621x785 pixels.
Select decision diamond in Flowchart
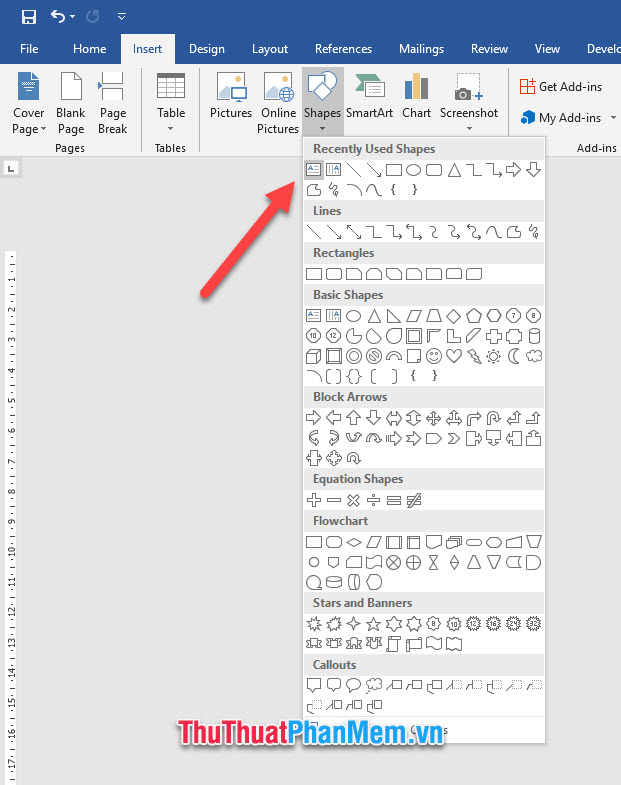coord(354,542)
